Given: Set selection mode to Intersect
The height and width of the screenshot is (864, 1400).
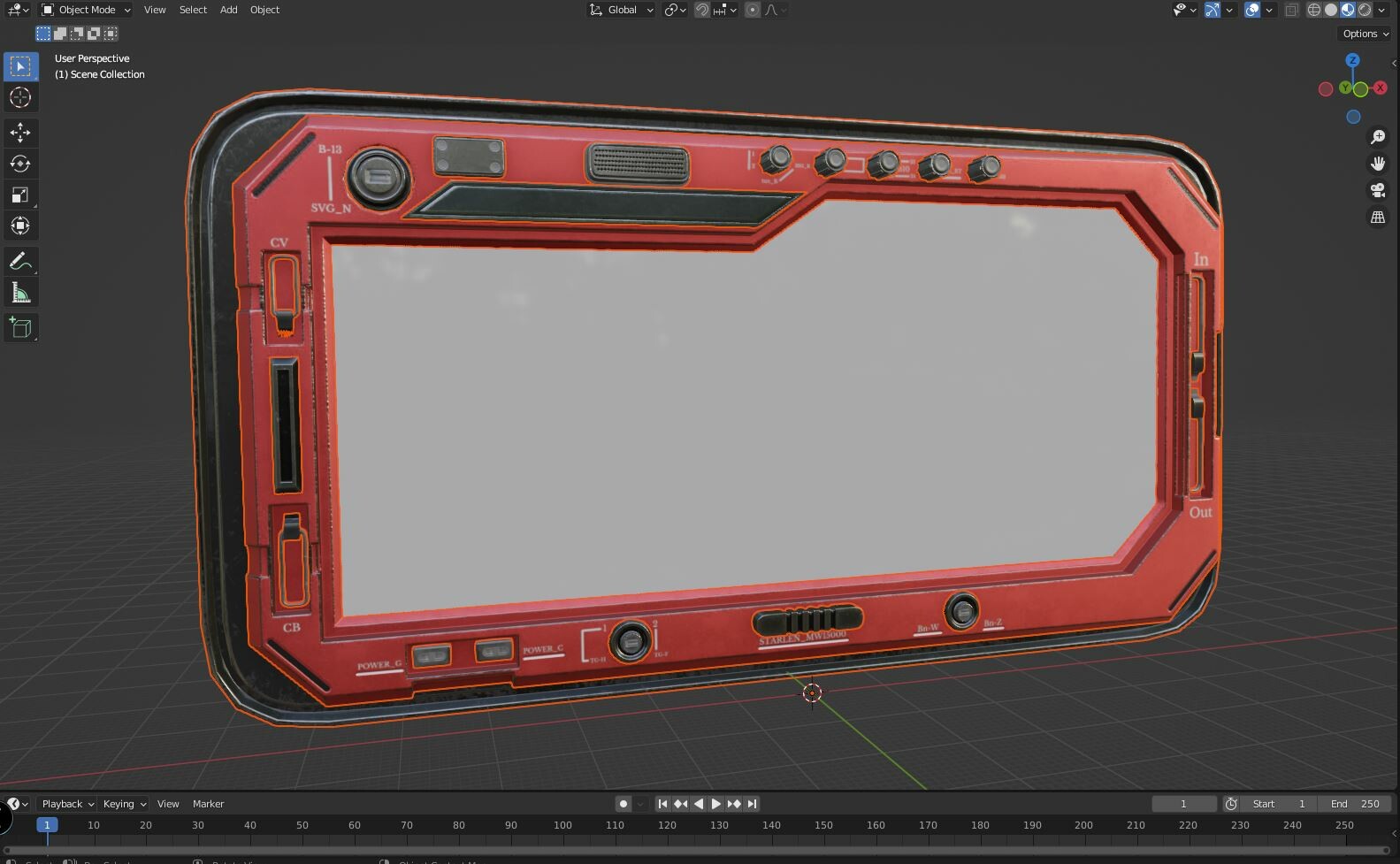Looking at the screenshot, I should point(111,34).
